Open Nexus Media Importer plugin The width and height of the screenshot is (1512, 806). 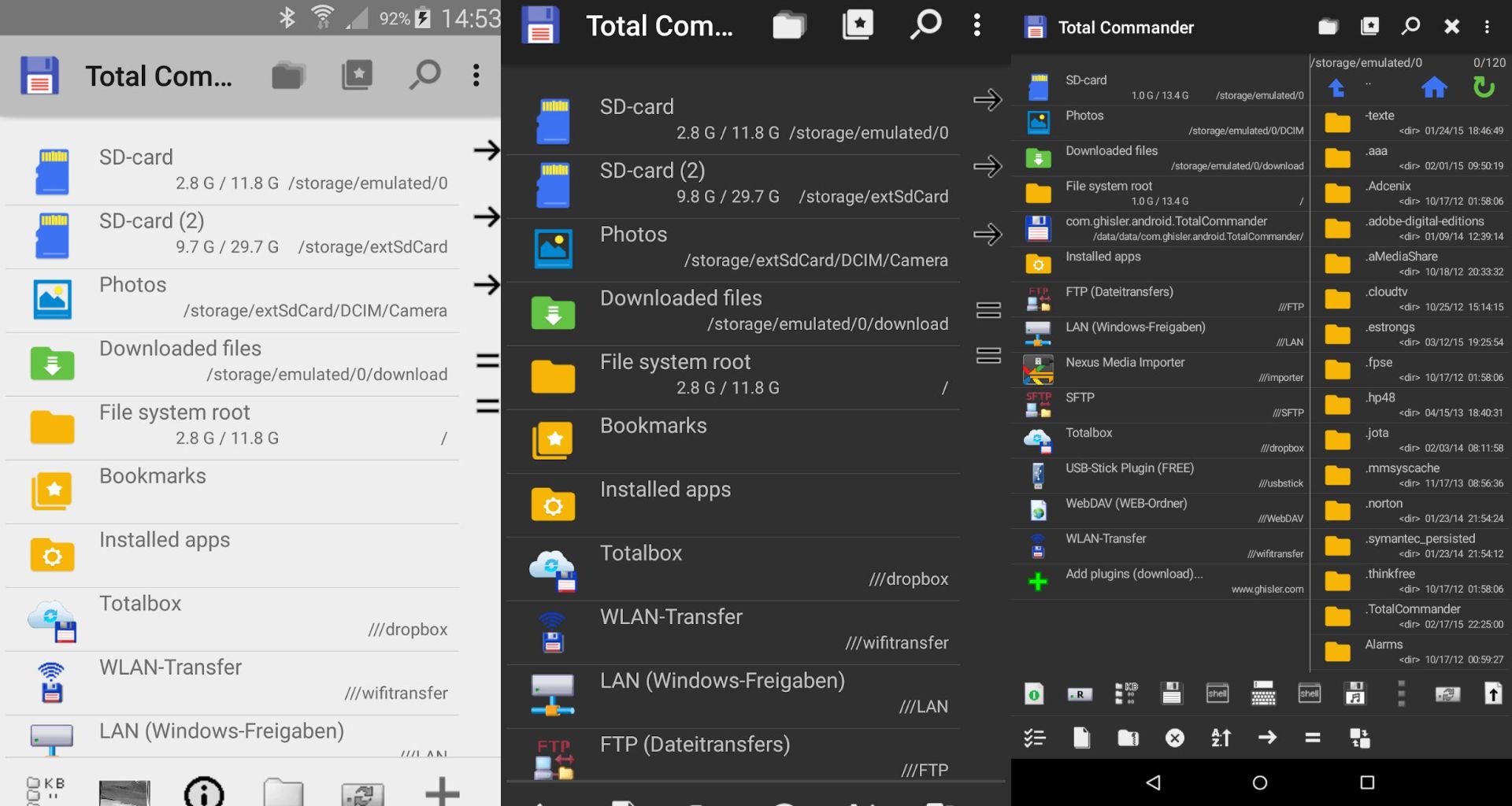[1162, 369]
